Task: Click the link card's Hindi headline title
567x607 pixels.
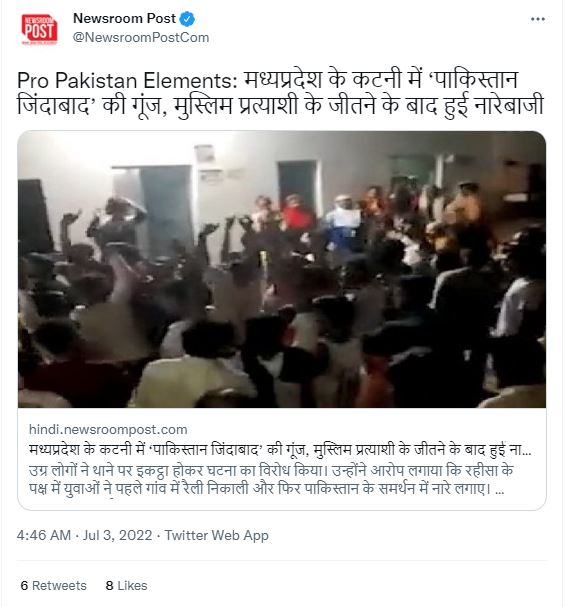Action: 280,450
